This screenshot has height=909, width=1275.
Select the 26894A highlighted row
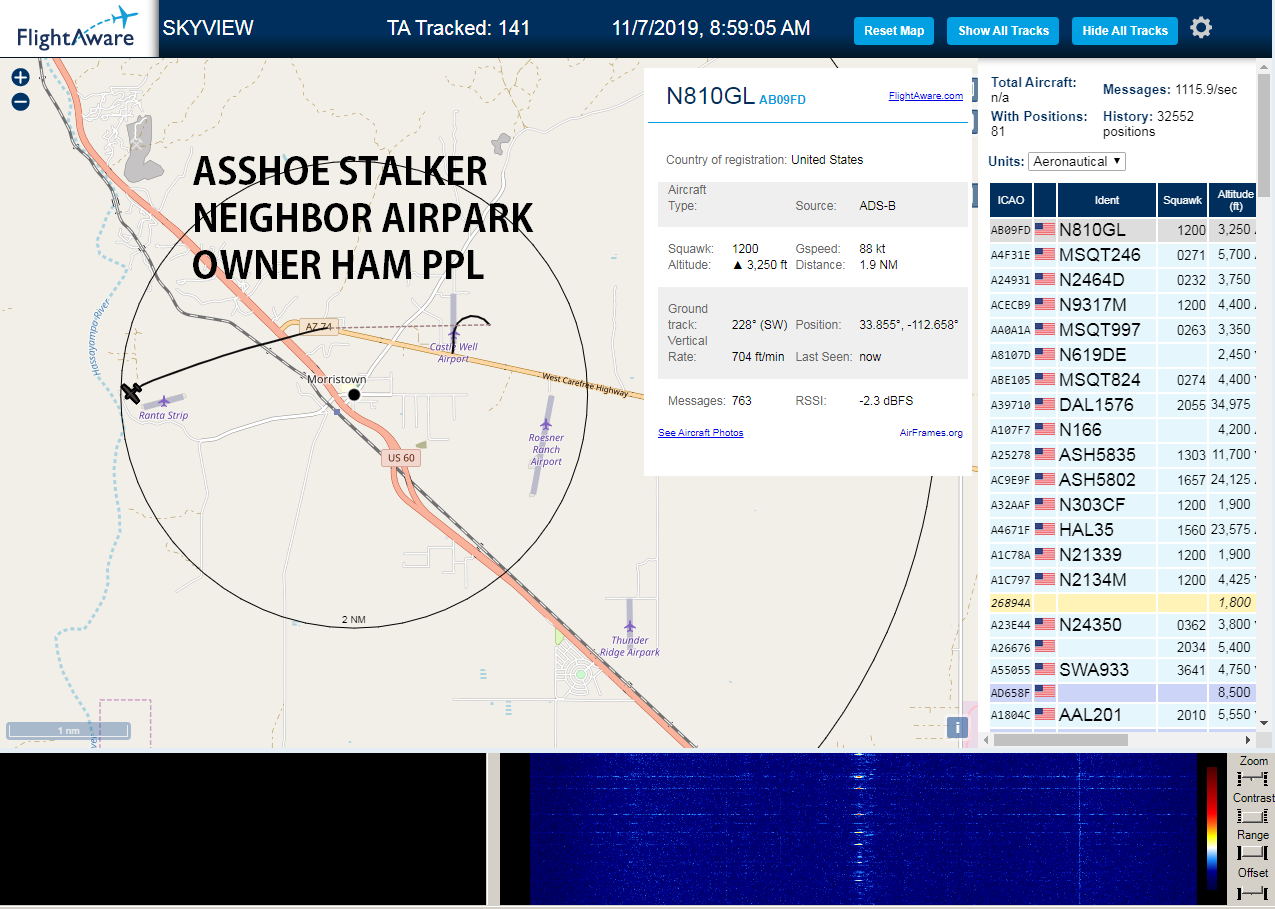(x=1123, y=602)
